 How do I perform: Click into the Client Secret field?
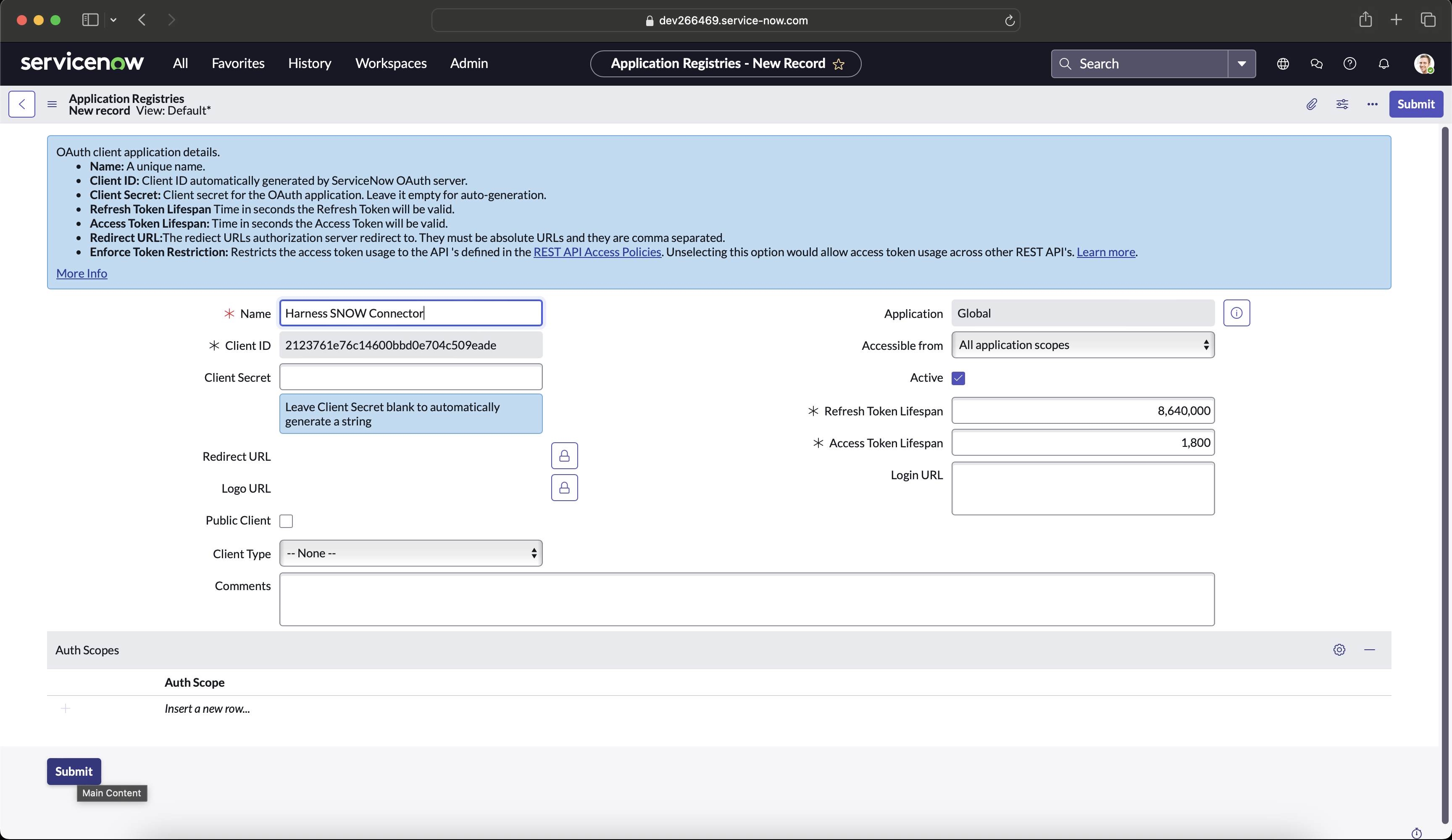[x=411, y=377]
